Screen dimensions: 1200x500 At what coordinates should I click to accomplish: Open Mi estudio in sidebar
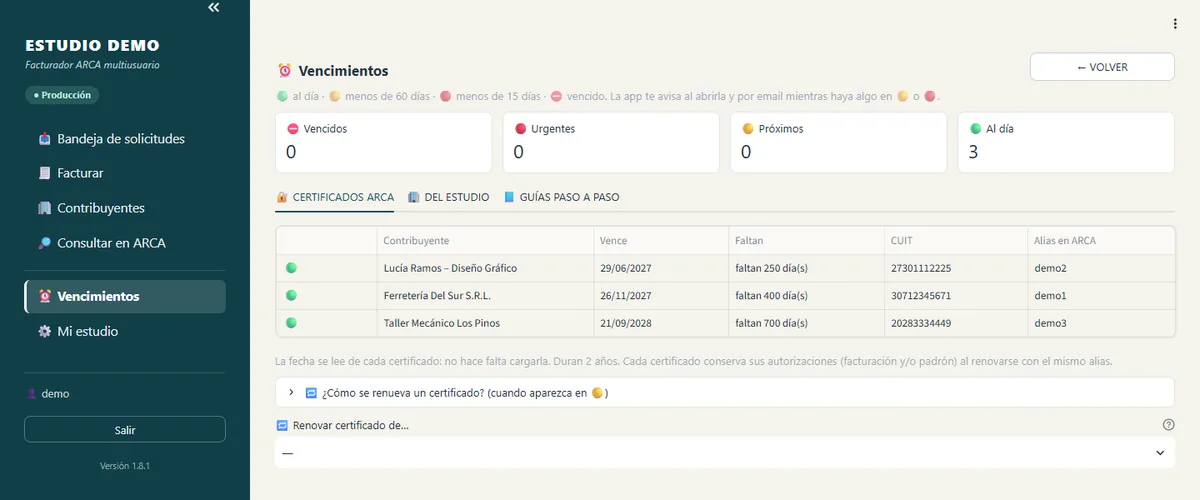125,331
